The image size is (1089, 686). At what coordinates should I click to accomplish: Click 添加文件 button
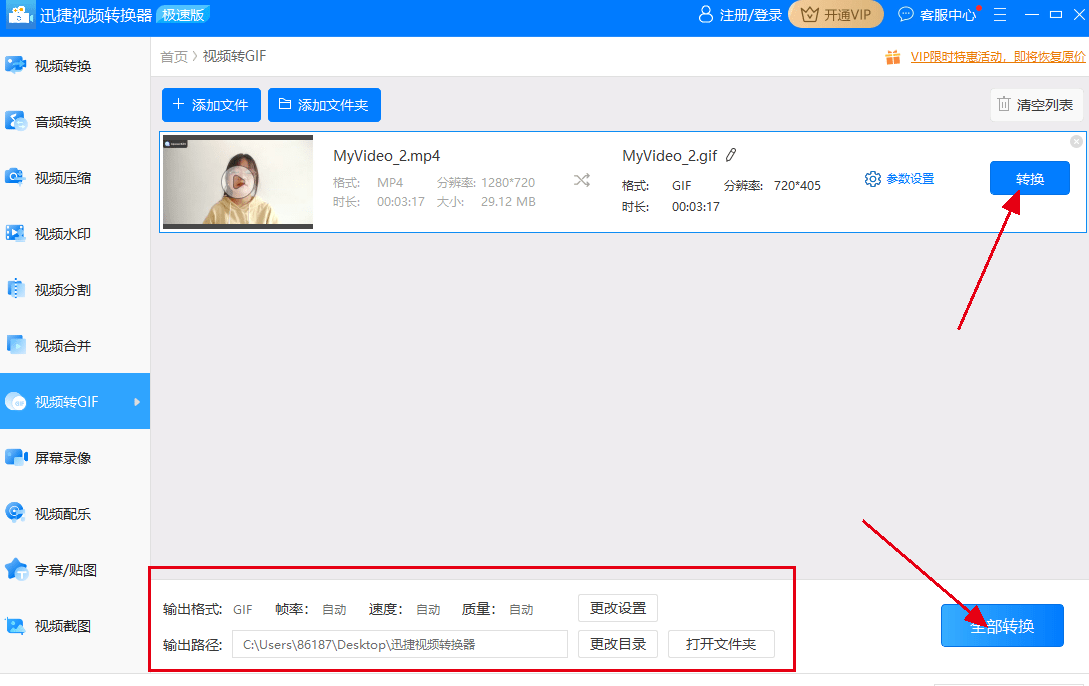[211, 105]
